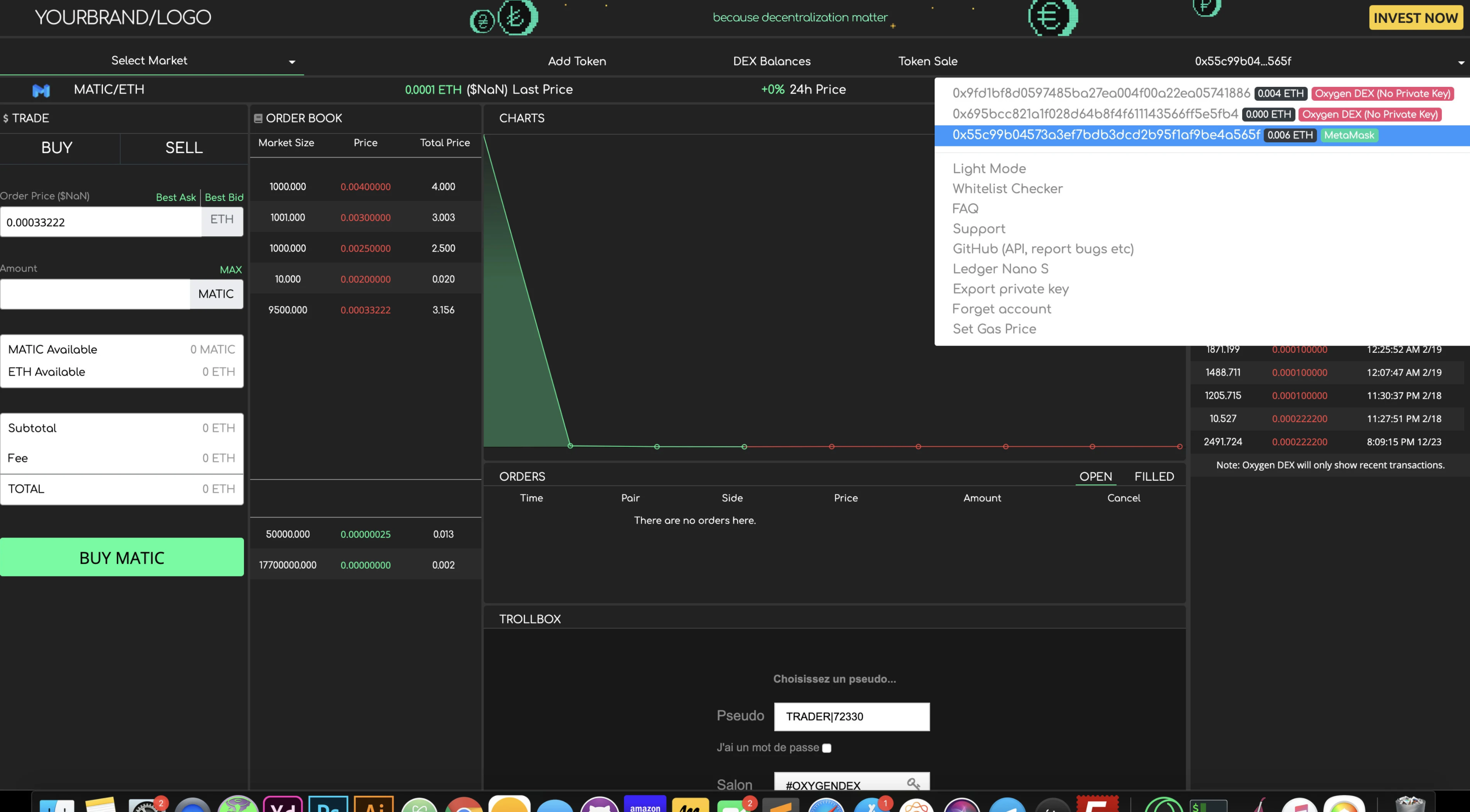Click the INVEST NOW button
Viewport: 1470px width, 812px height.
[1416, 18]
